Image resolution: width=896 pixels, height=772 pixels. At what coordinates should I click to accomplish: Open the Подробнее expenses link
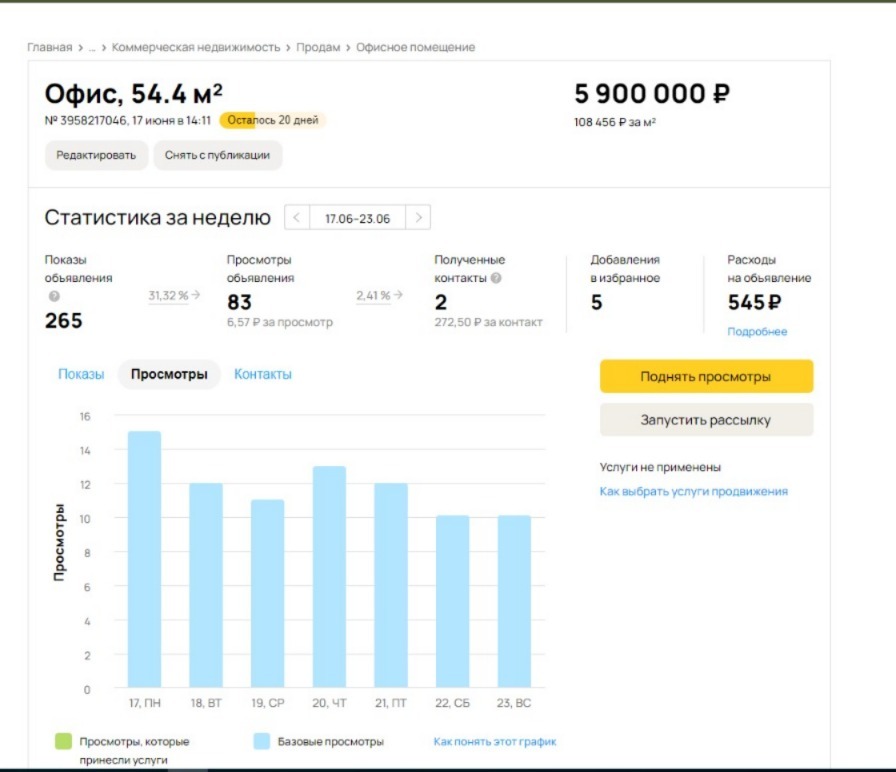coord(757,331)
